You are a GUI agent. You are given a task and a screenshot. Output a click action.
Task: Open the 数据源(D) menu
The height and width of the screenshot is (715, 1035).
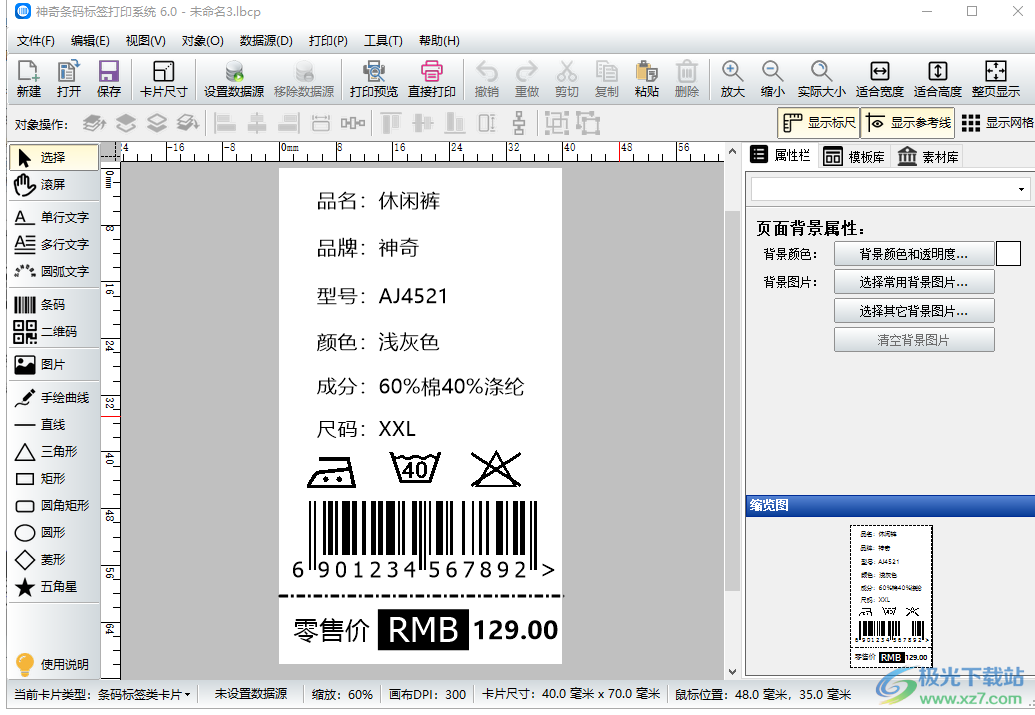pos(266,41)
